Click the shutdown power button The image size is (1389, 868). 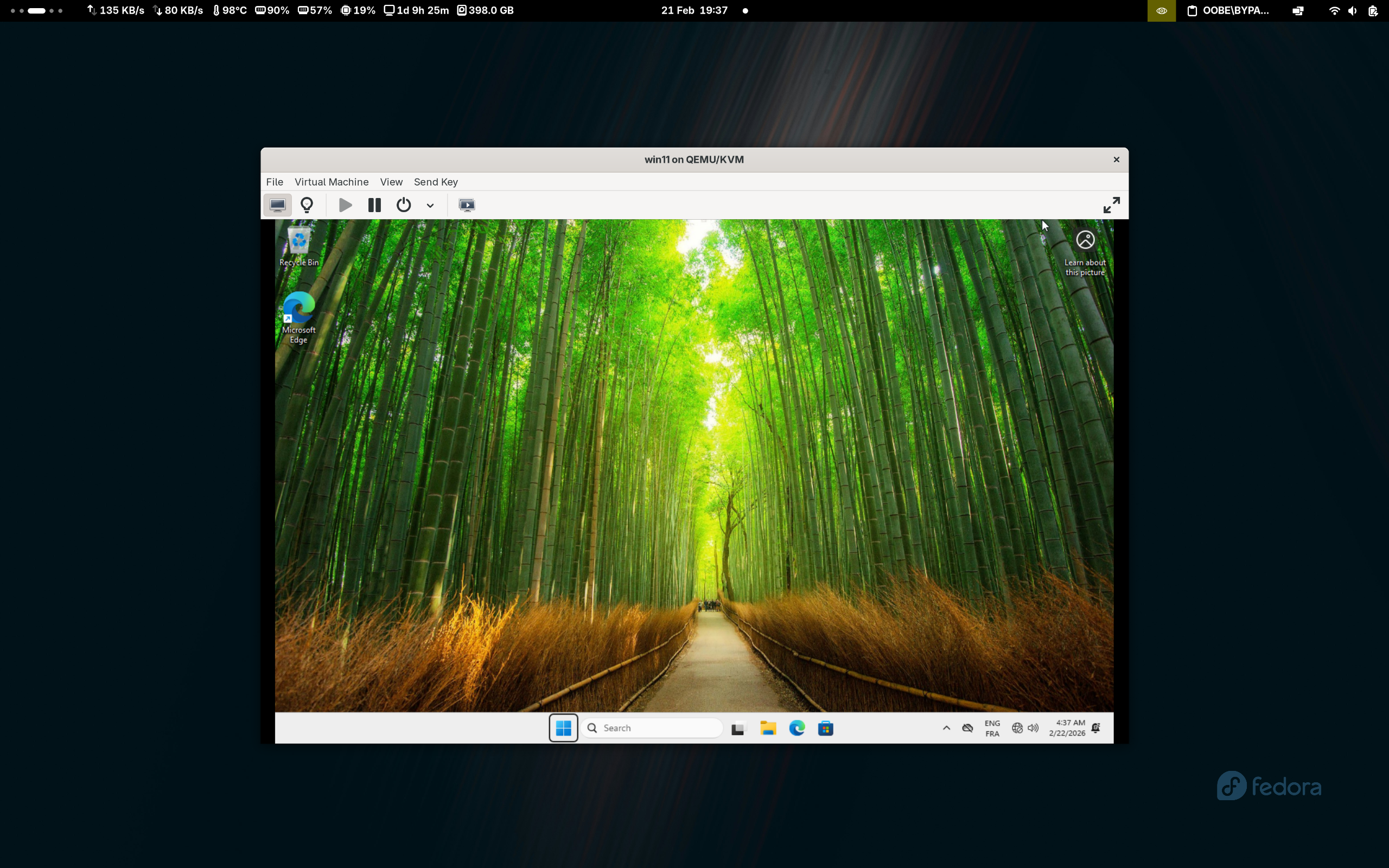404,205
